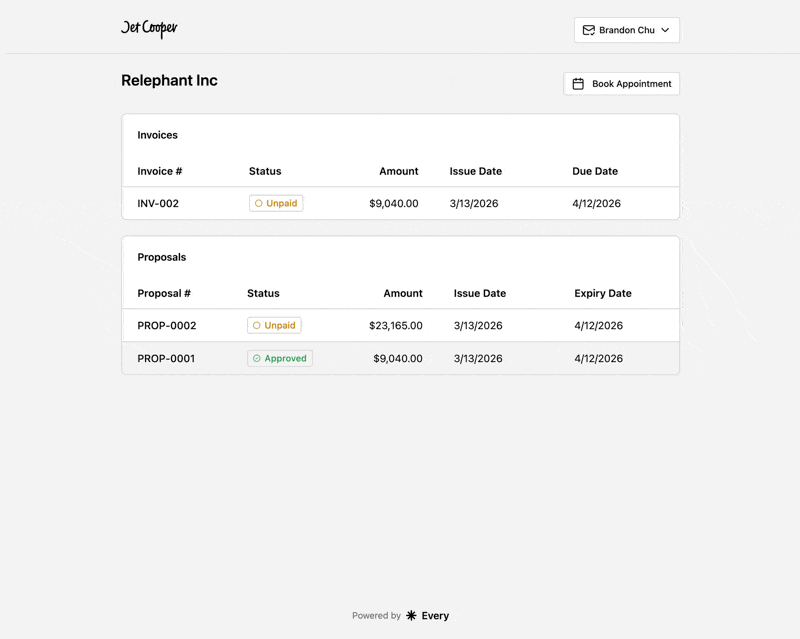
Task: Open proposal PROP-0002
Action: pos(167,325)
